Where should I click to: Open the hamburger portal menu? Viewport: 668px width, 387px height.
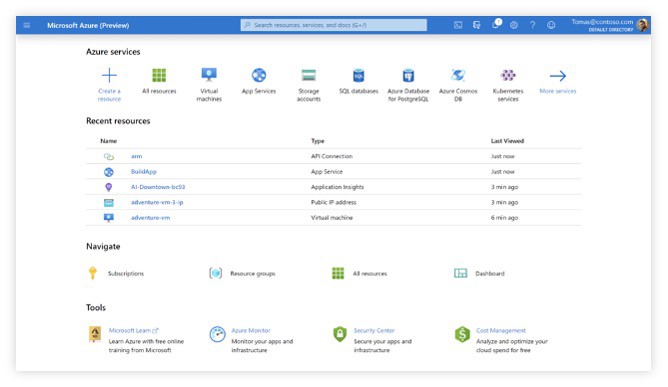26,25
